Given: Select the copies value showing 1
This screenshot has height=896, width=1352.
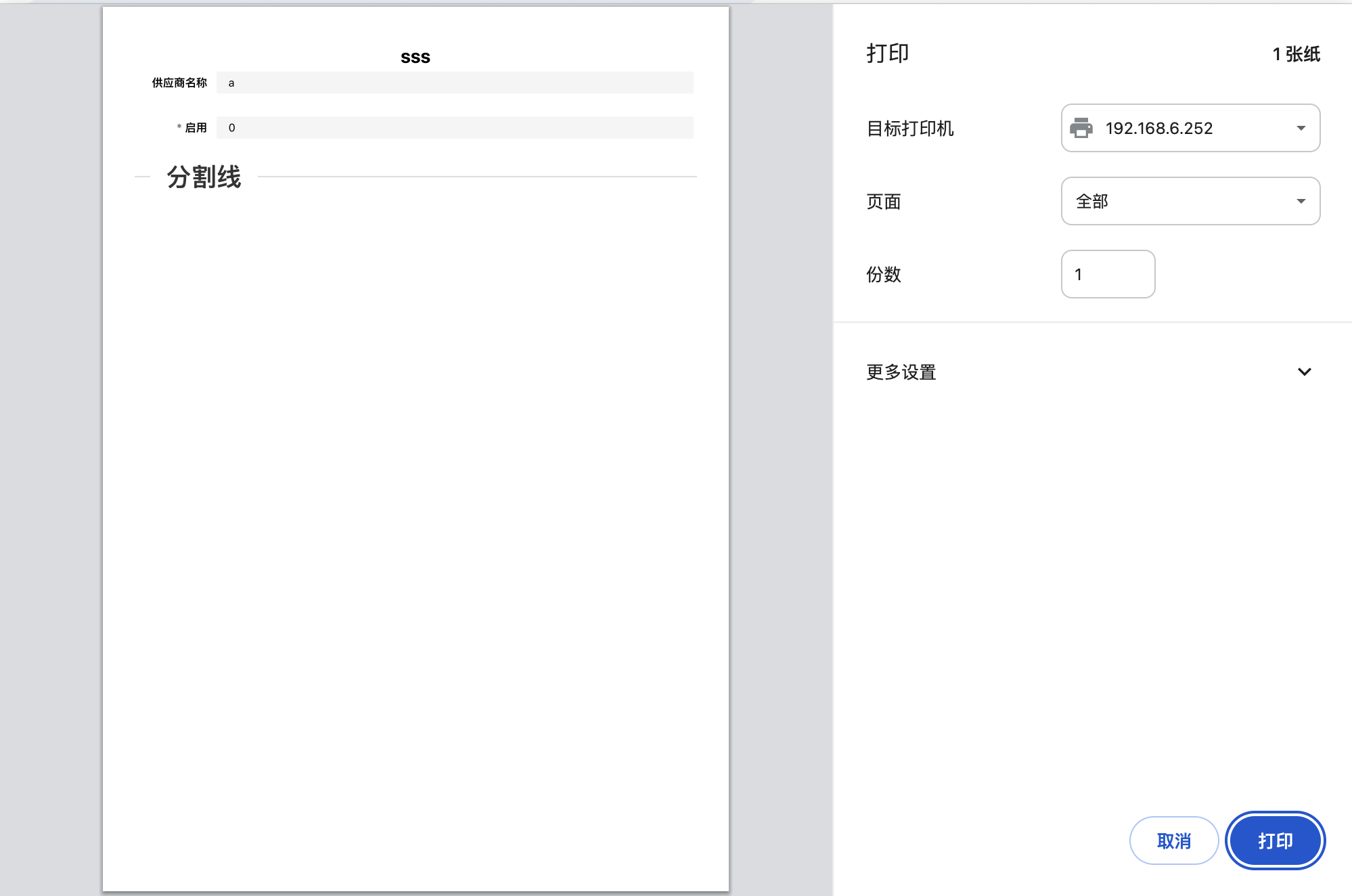Looking at the screenshot, I should (x=1079, y=273).
